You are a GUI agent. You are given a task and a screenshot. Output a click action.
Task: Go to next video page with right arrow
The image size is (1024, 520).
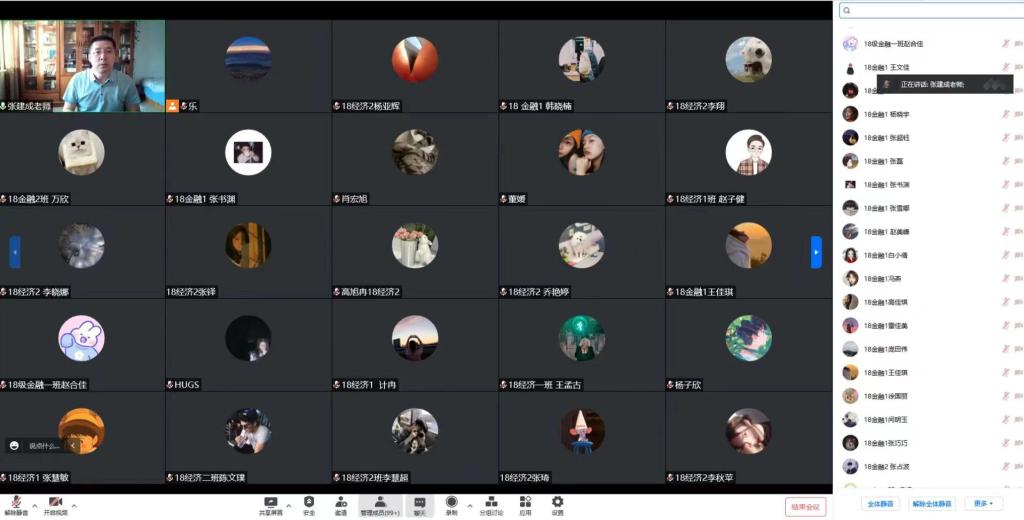(816, 252)
